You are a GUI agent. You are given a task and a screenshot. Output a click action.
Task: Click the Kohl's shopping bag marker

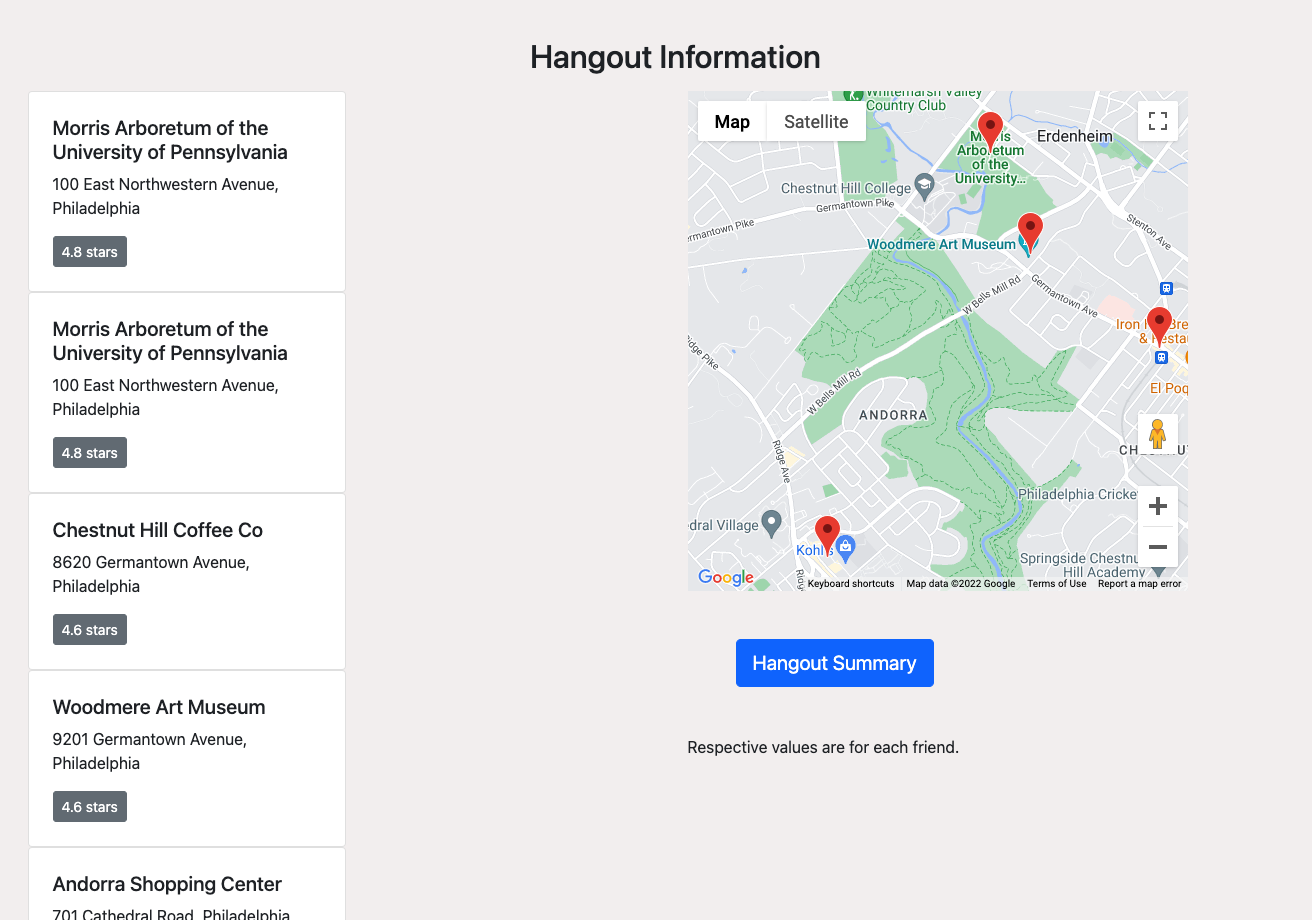pyautogui.click(x=846, y=547)
